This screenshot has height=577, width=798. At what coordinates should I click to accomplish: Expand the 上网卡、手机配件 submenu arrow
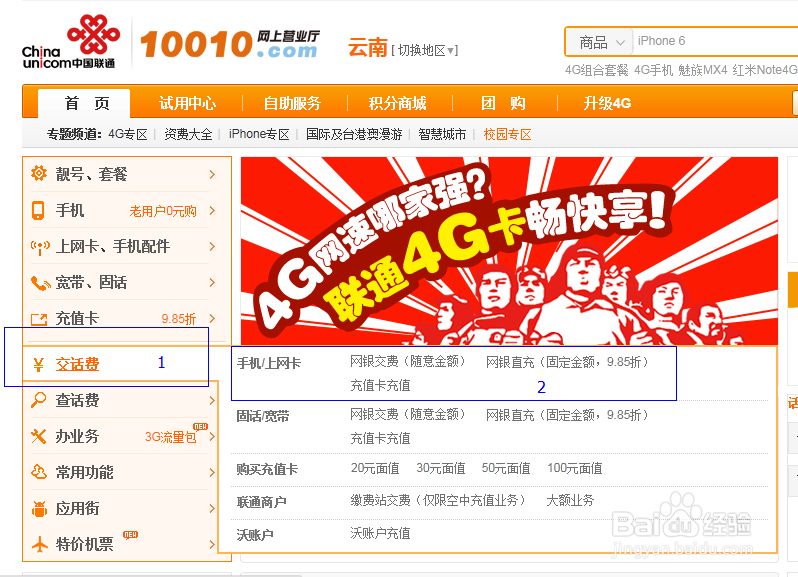212,247
